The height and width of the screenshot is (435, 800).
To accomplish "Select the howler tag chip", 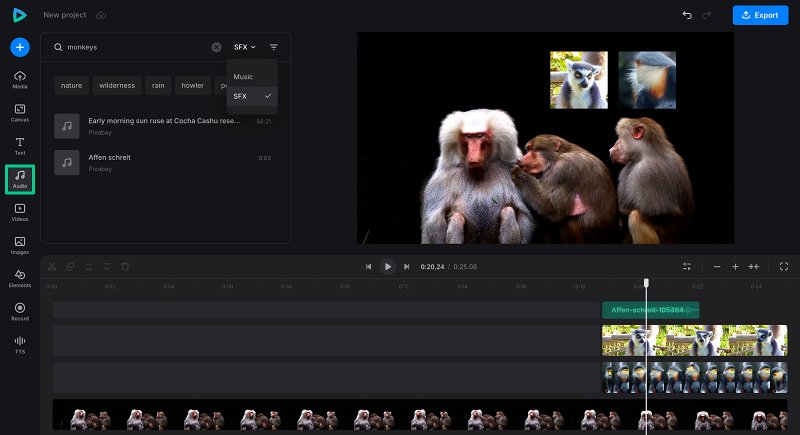I will pyautogui.click(x=192, y=86).
